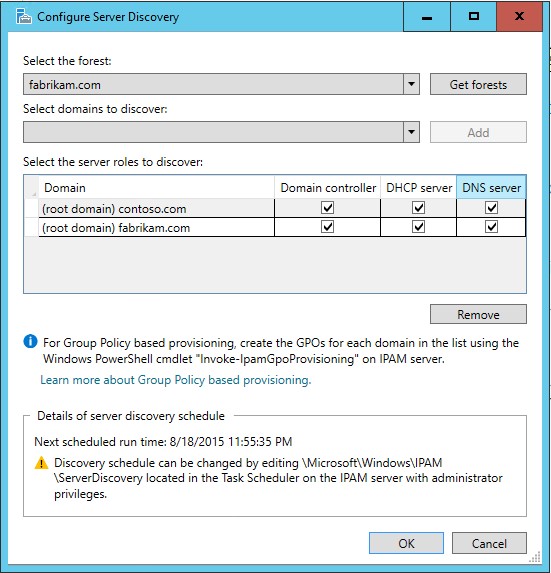551x573 pixels.
Task: Toggle Domain controller checkbox for contoso.com
Action: coord(327,208)
